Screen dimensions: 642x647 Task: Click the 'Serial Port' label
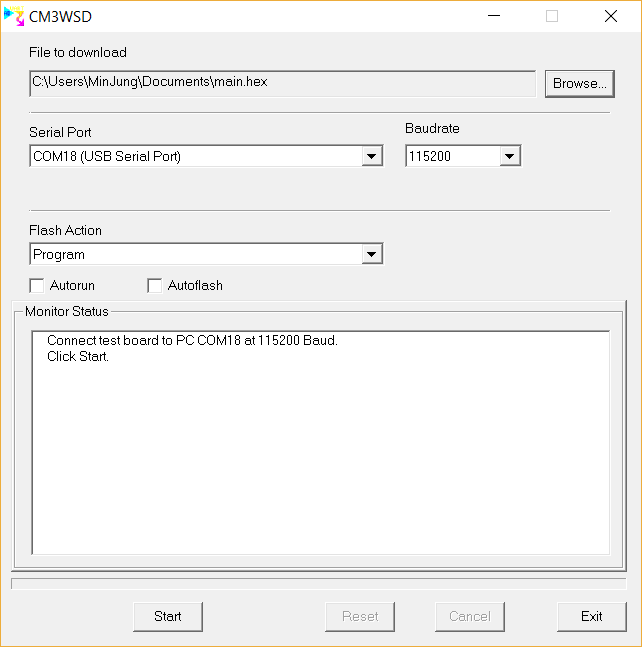[x=60, y=132]
